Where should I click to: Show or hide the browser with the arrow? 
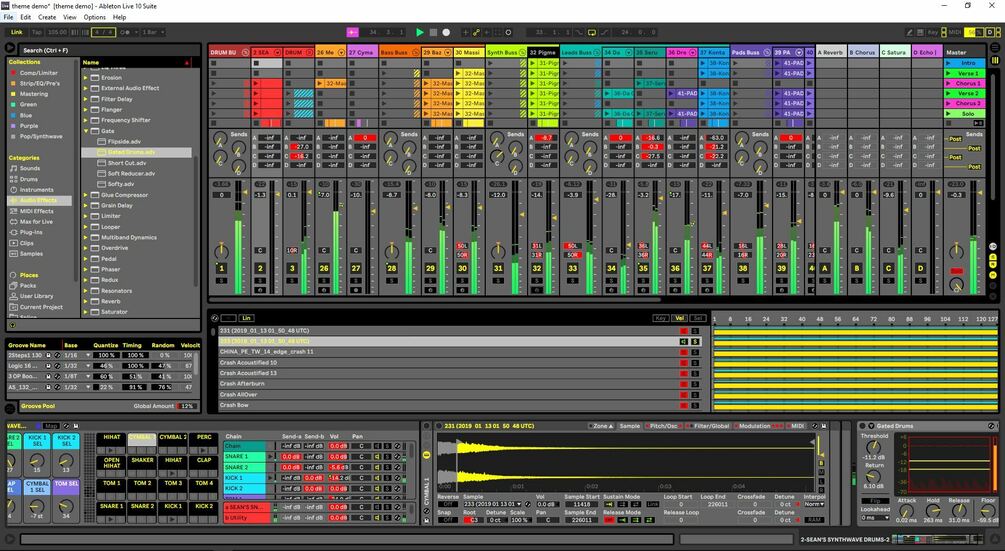pos(10,47)
